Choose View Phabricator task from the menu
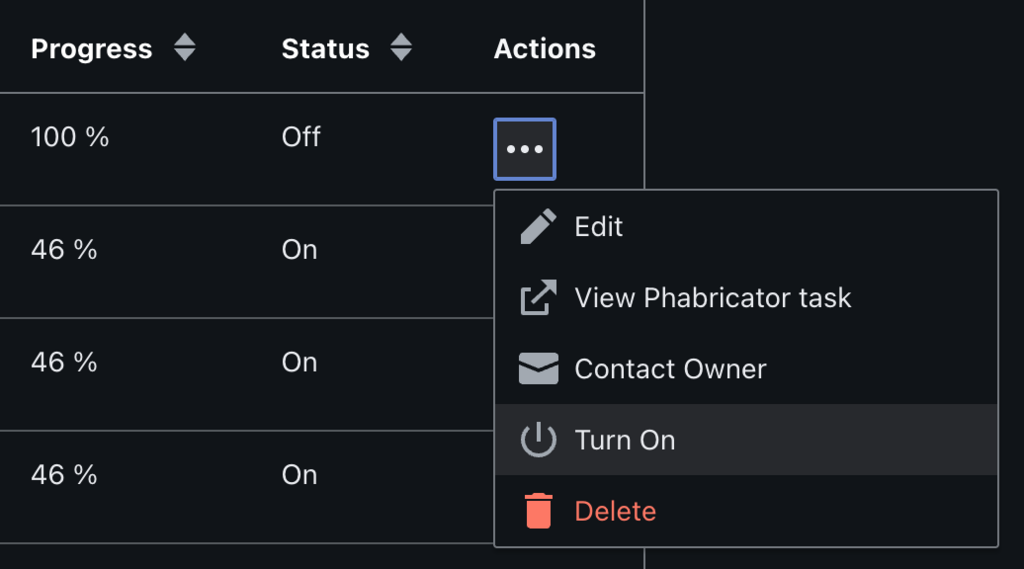This screenshot has width=1024, height=569. (x=746, y=297)
